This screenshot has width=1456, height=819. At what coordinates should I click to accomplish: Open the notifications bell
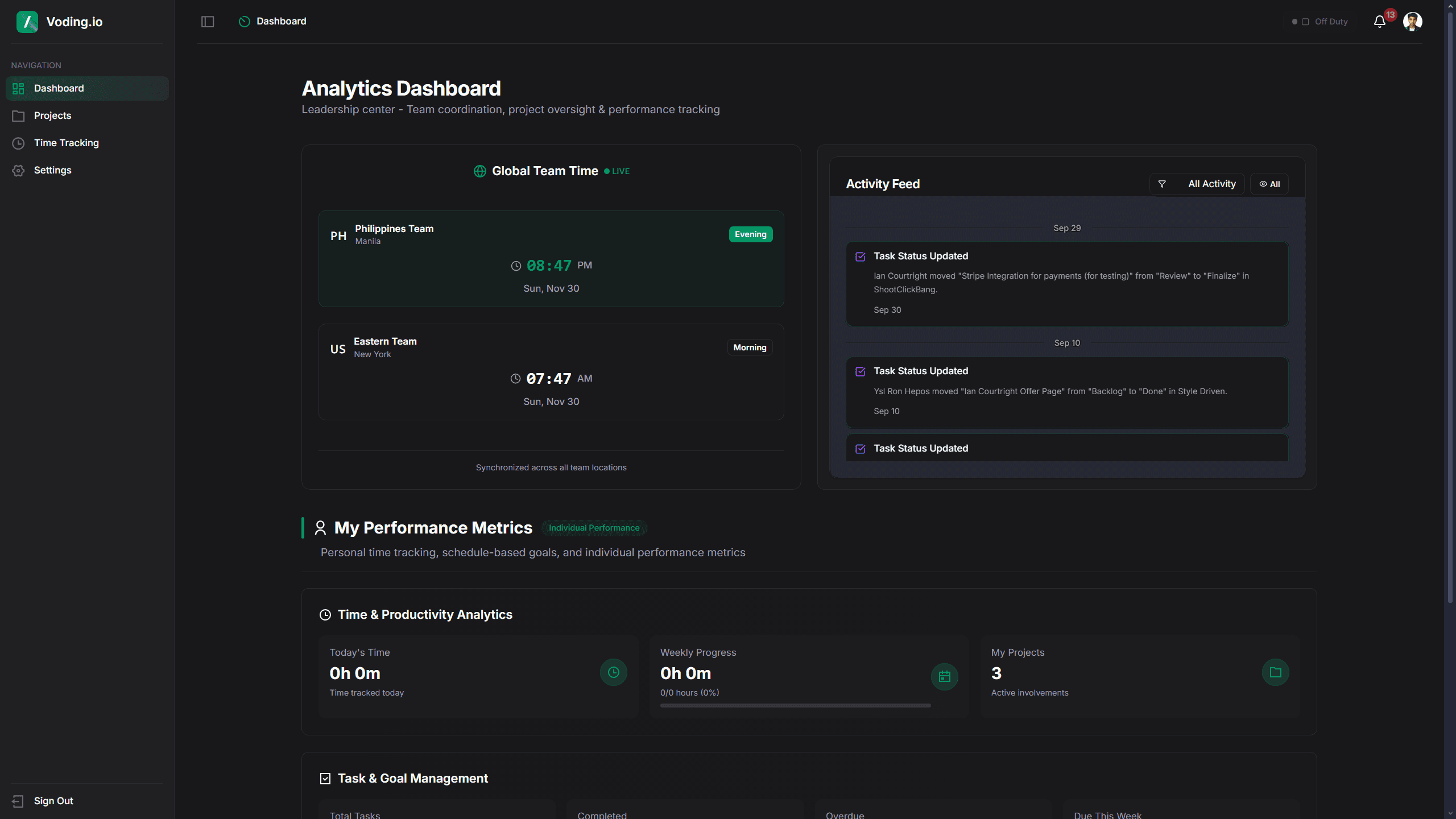[x=1379, y=22]
